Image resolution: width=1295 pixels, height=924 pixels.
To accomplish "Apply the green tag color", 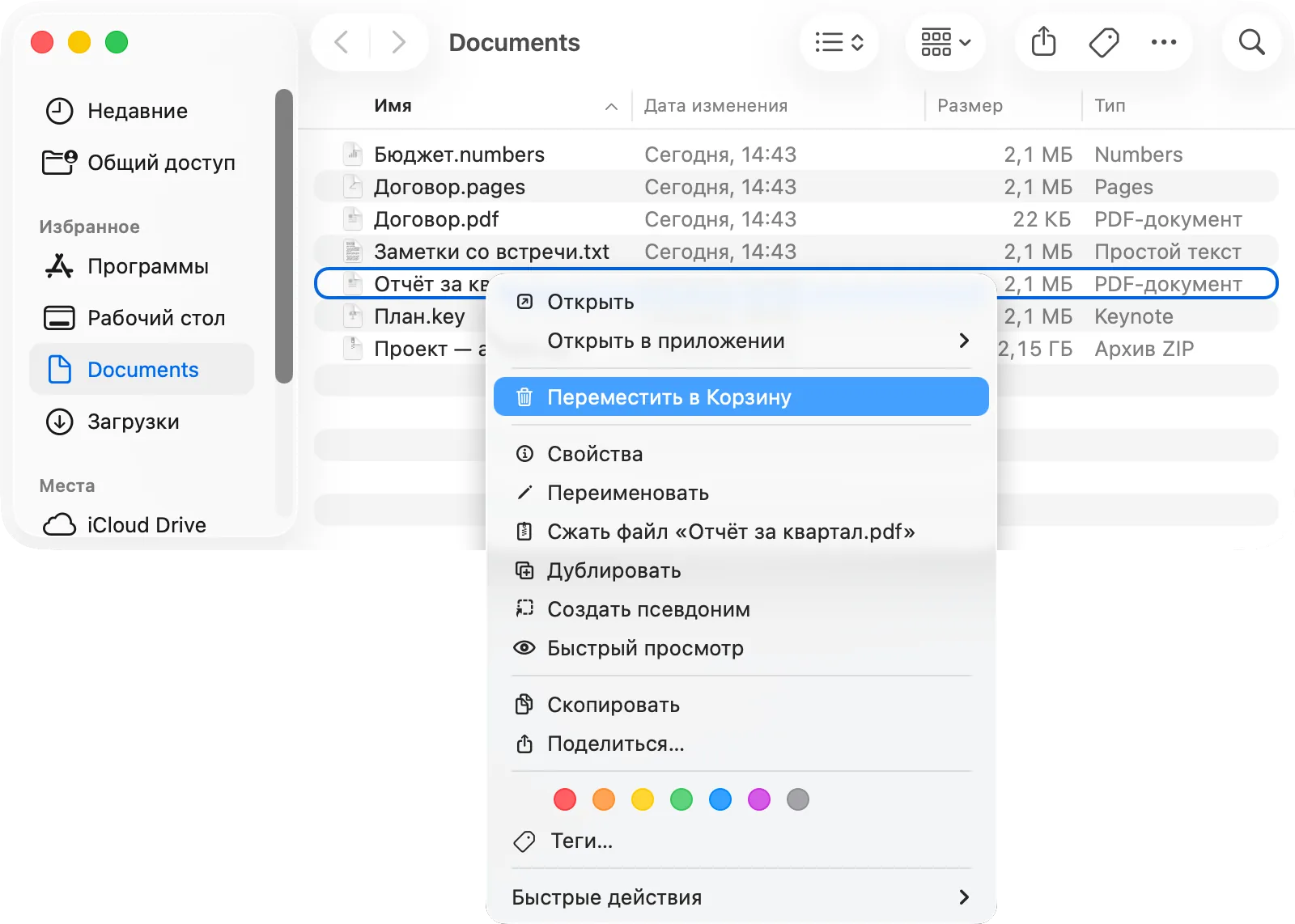I will tap(681, 799).
